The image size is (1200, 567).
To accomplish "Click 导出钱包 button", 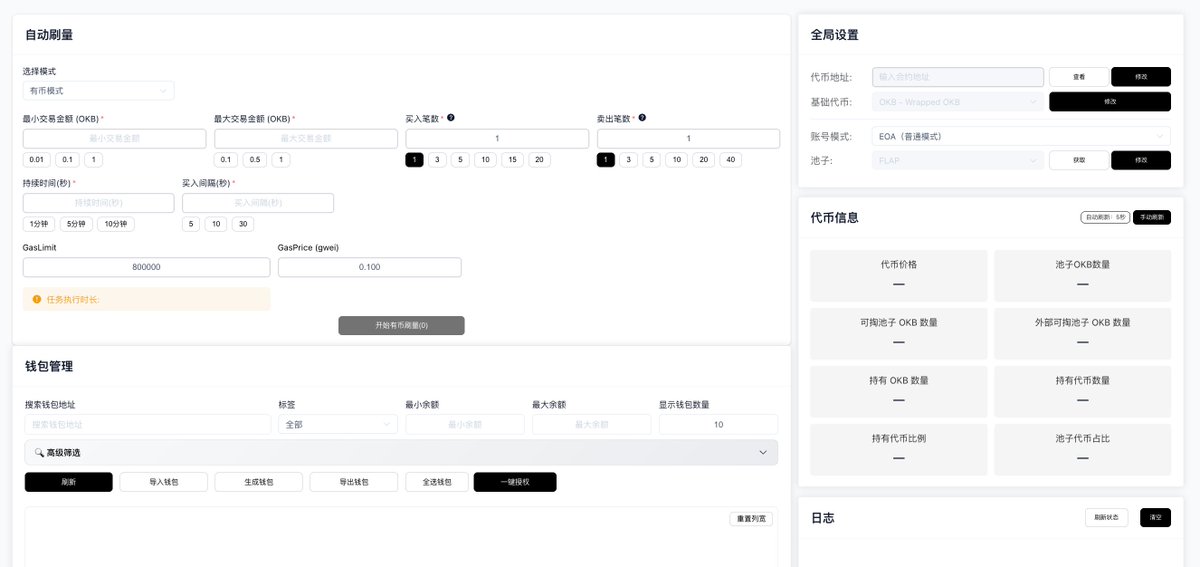I will click(354, 482).
